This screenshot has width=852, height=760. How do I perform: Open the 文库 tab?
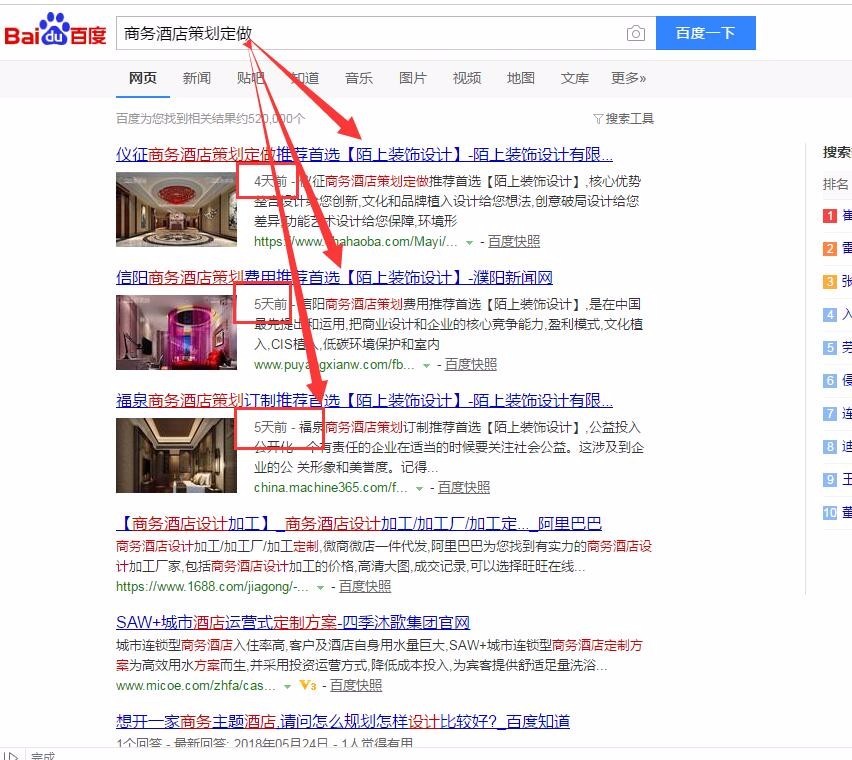(574, 78)
